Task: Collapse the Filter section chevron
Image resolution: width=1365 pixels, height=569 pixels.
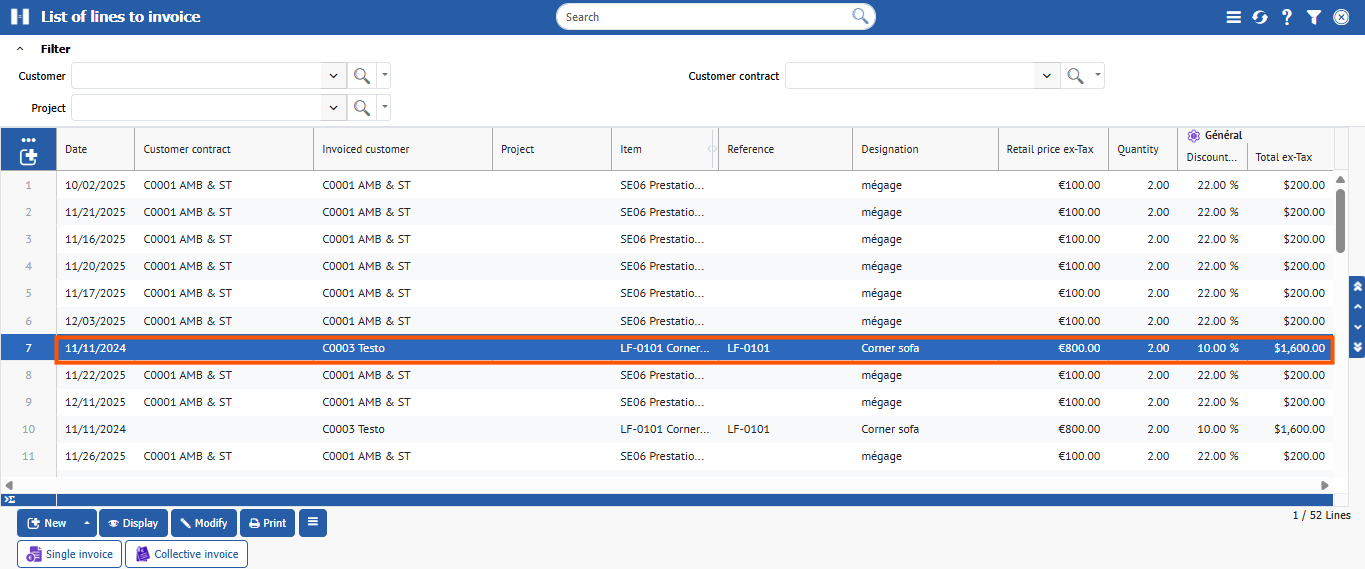Action: [x=20, y=49]
